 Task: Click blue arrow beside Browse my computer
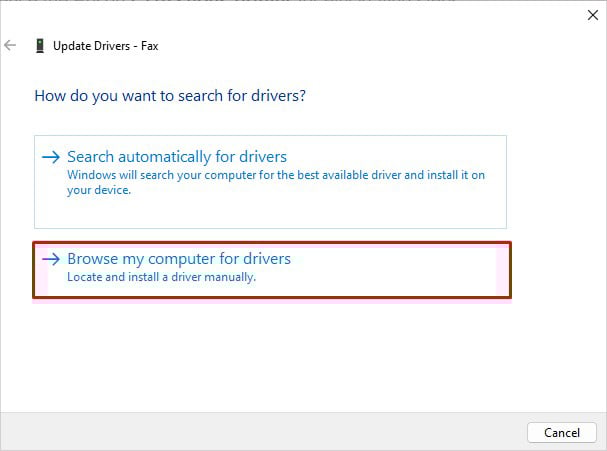point(51,259)
